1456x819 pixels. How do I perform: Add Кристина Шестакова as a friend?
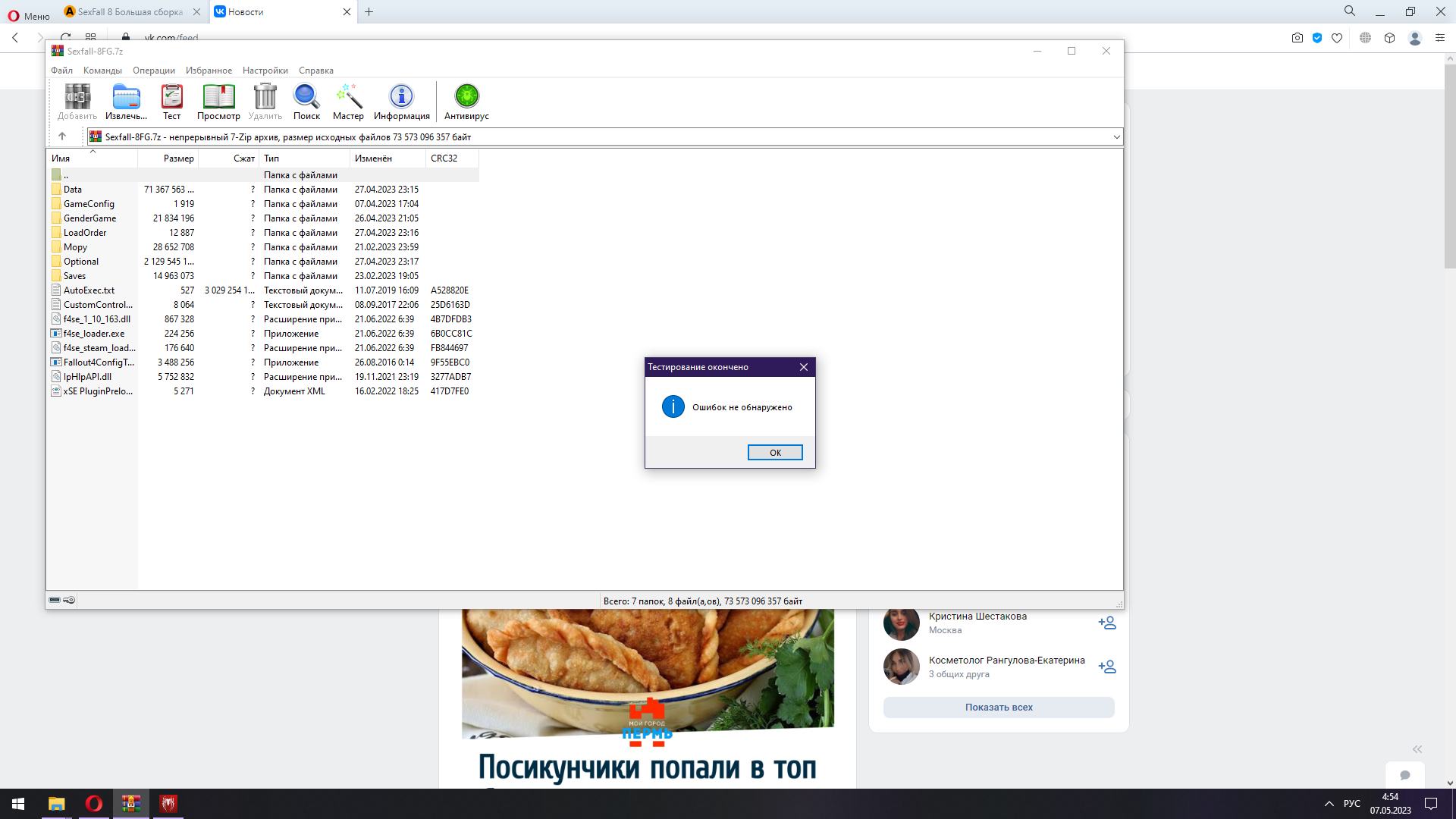[x=1106, y=623]
